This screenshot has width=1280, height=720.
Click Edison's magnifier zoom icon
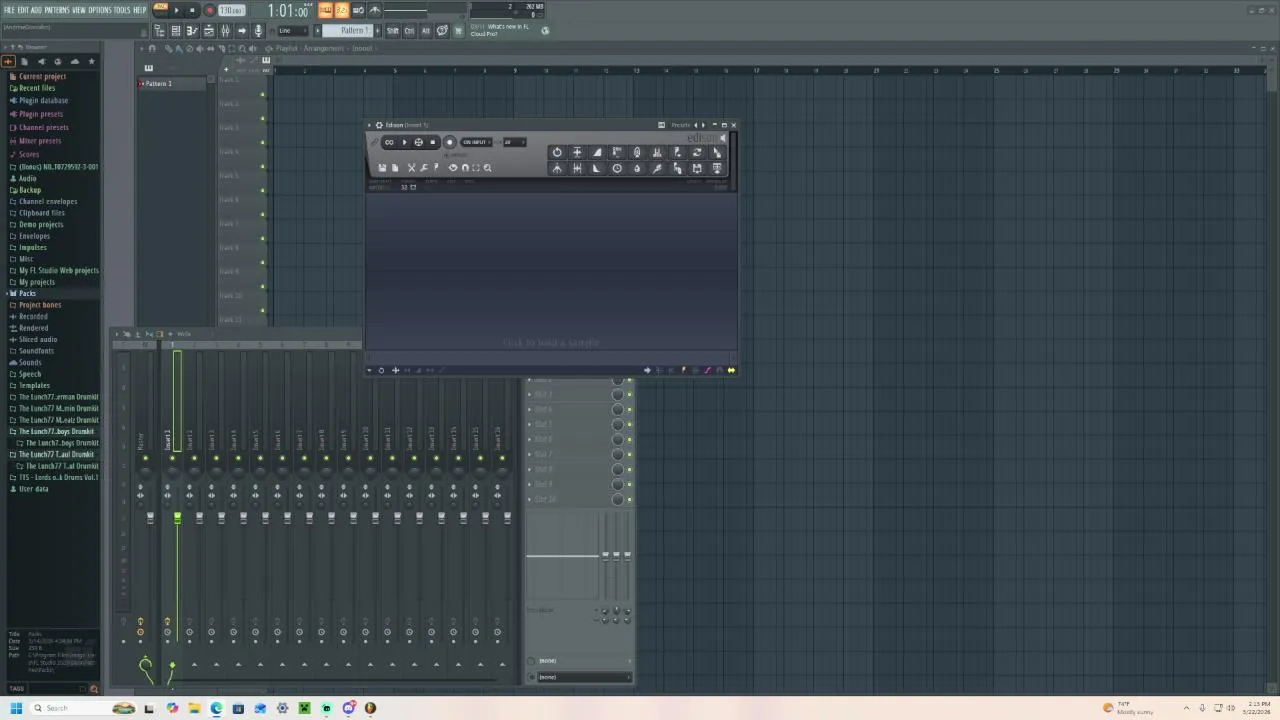pos(487,168)
